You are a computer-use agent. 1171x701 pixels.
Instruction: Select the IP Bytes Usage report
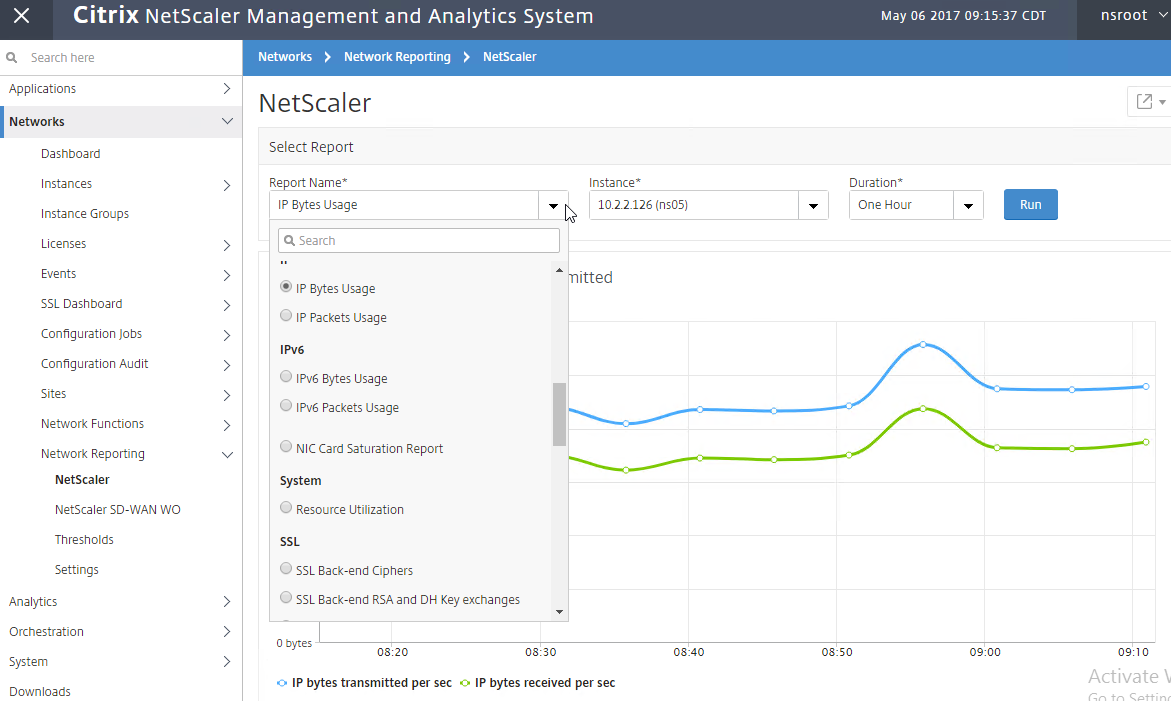(286, 287)
